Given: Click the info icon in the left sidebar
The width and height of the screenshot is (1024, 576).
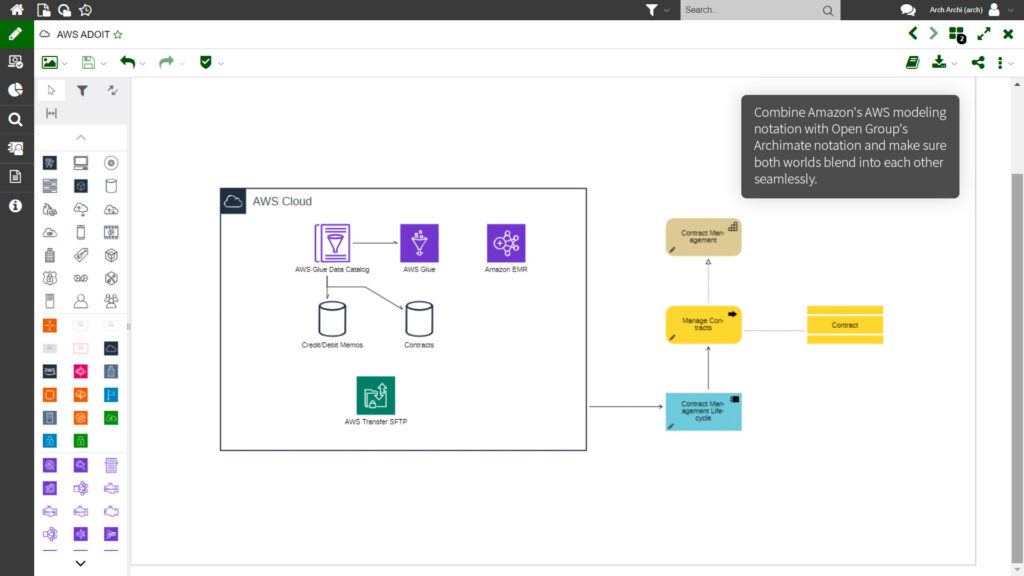Looking at the screenshot, I should (15, 206).
